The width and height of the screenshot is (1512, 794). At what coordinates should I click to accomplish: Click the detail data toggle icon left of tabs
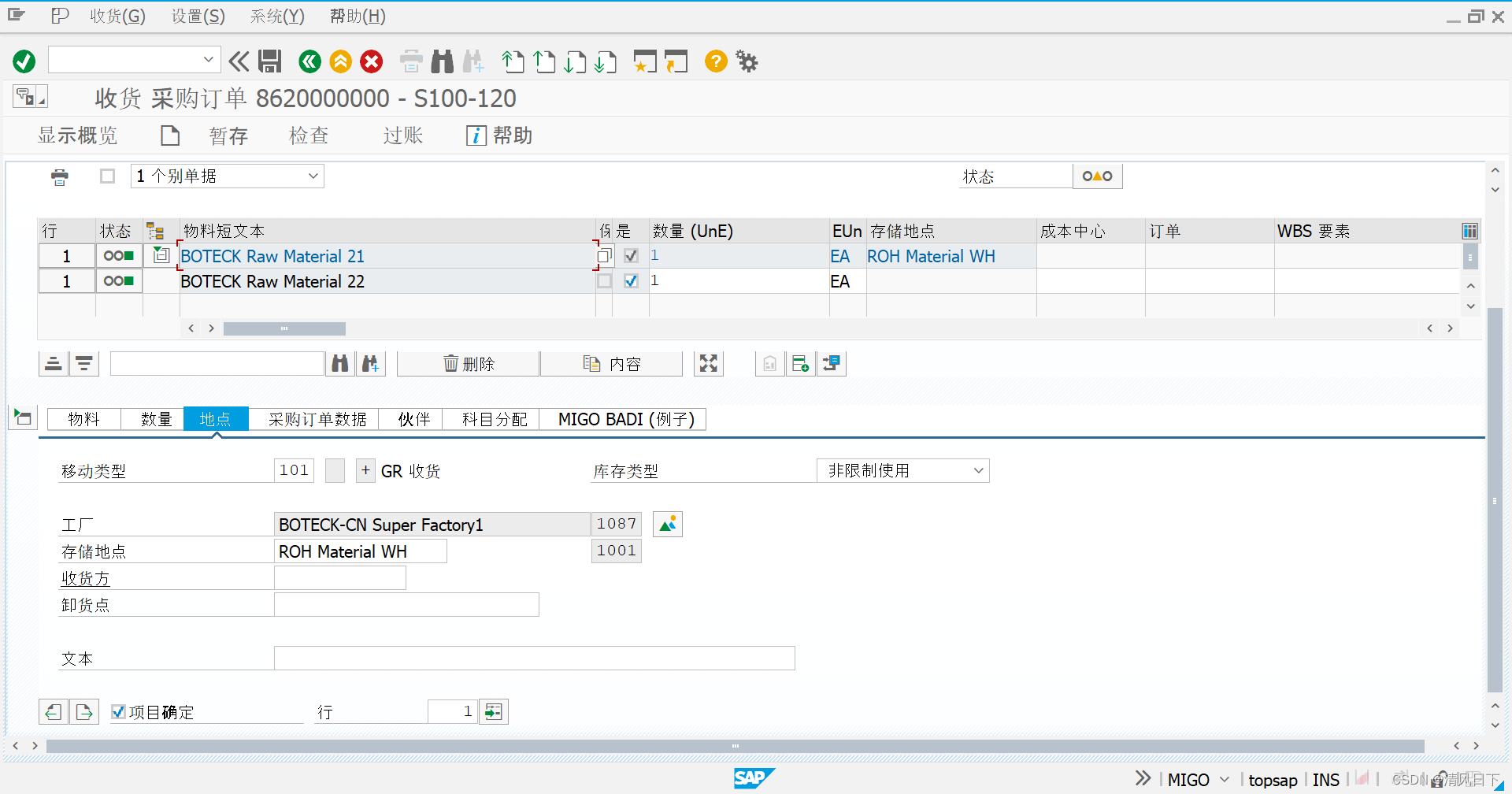pos(23,417)
